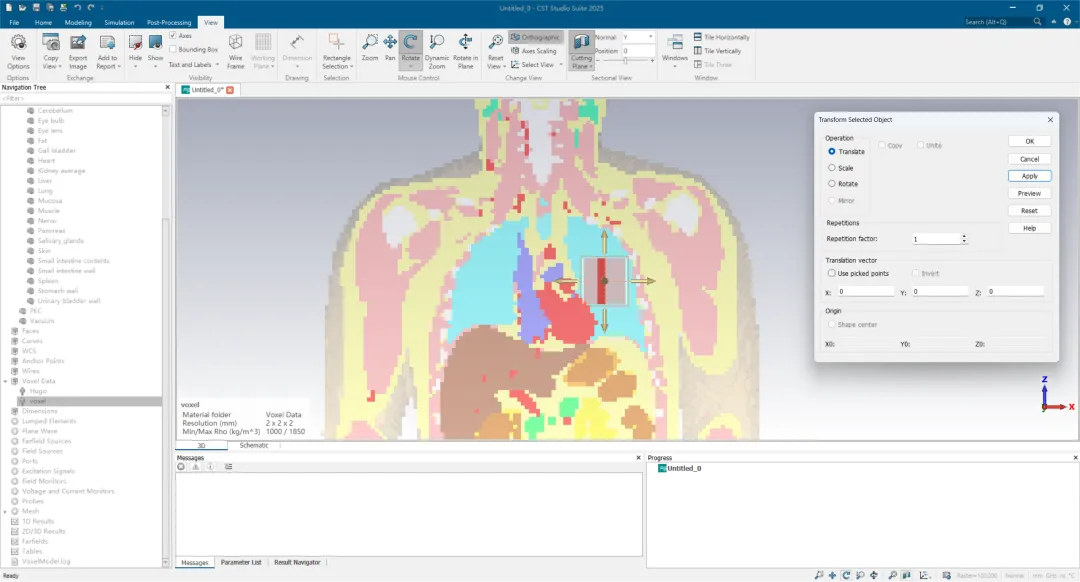
Task: Click the status bar cutting plane icon
Action: pos(906,575)
